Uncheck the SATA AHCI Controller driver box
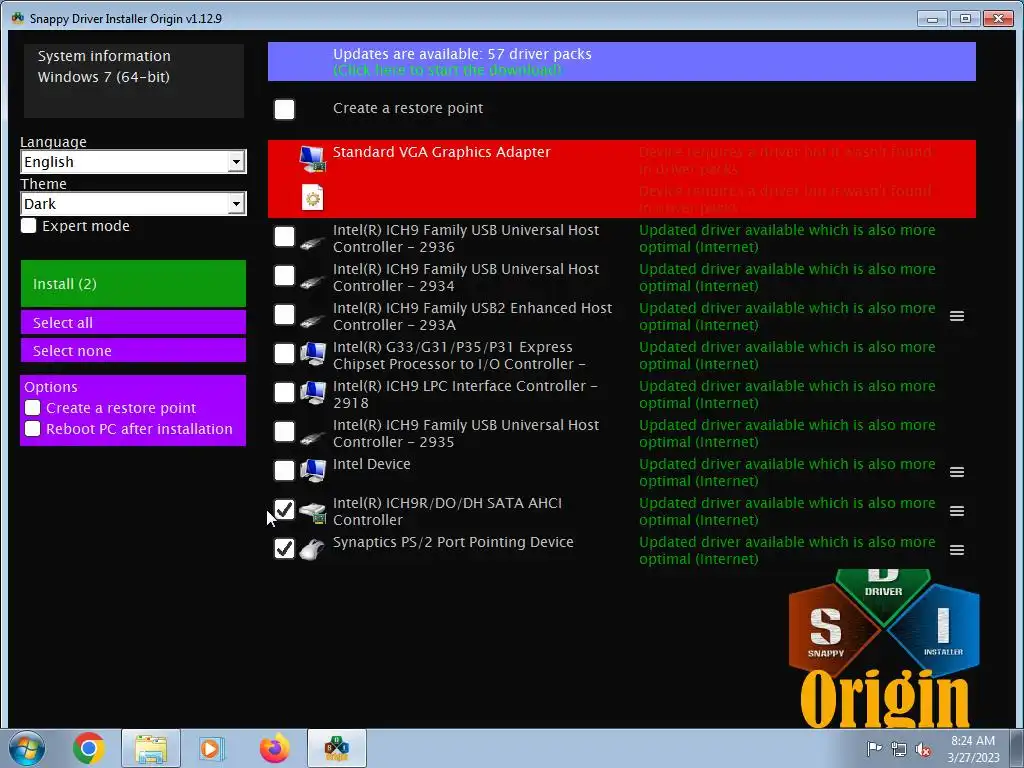 [284, 509]
